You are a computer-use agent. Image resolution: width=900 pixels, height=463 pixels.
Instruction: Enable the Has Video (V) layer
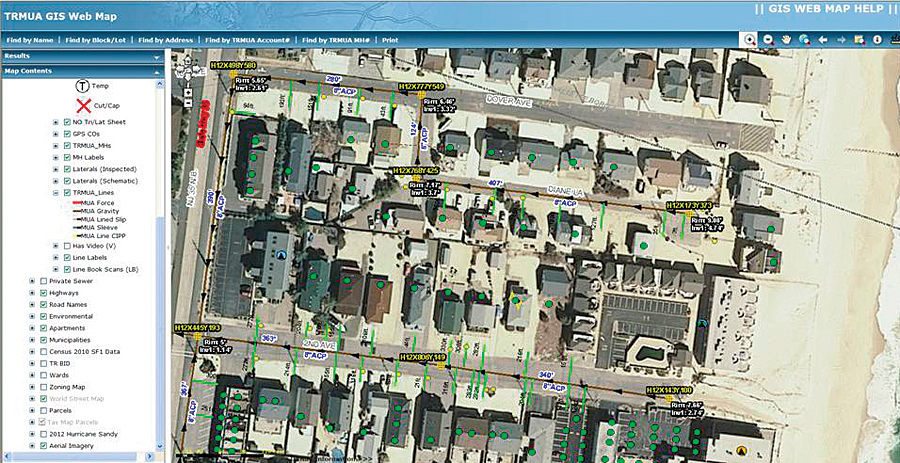pyautogui.click(x=67, y=246)
